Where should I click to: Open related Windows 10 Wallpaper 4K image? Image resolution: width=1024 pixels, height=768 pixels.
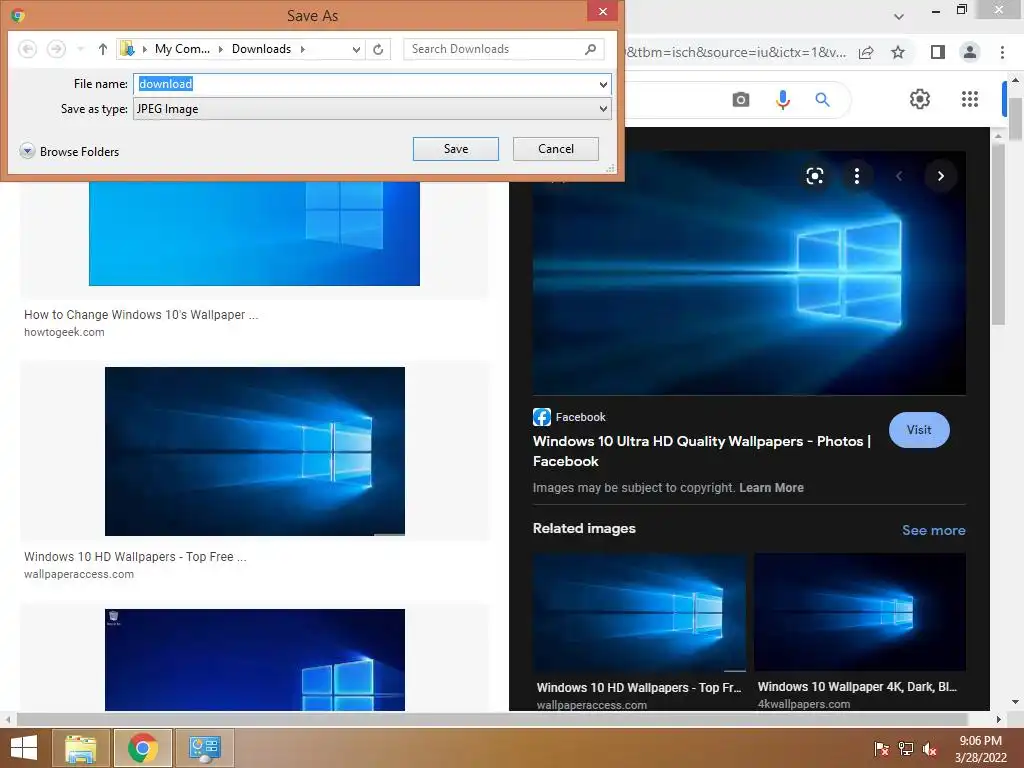coord(859,612)
